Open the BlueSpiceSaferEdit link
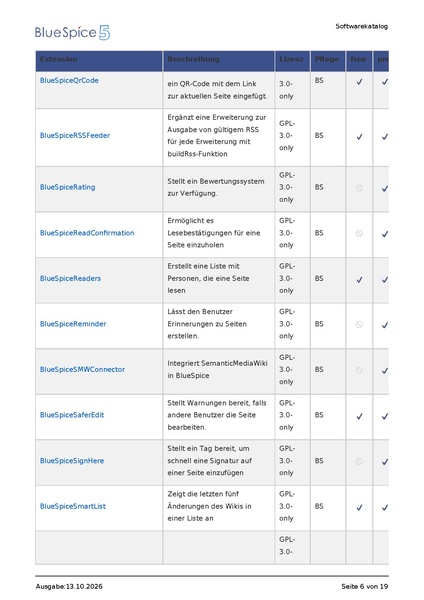424x600 pixels. pyautogui.click(x=72, y=415)
